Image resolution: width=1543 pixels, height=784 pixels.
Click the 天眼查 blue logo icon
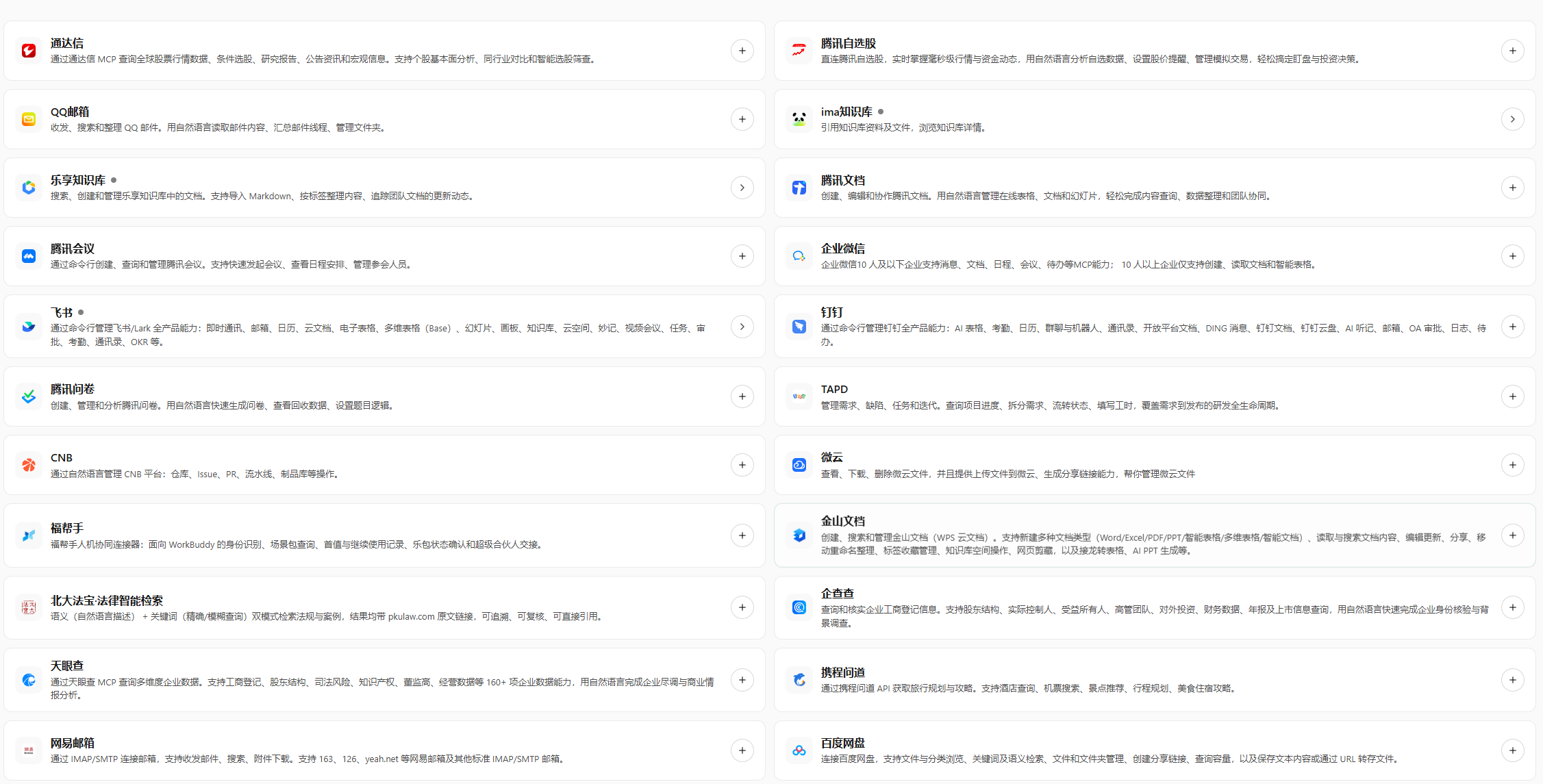(29, 680)
